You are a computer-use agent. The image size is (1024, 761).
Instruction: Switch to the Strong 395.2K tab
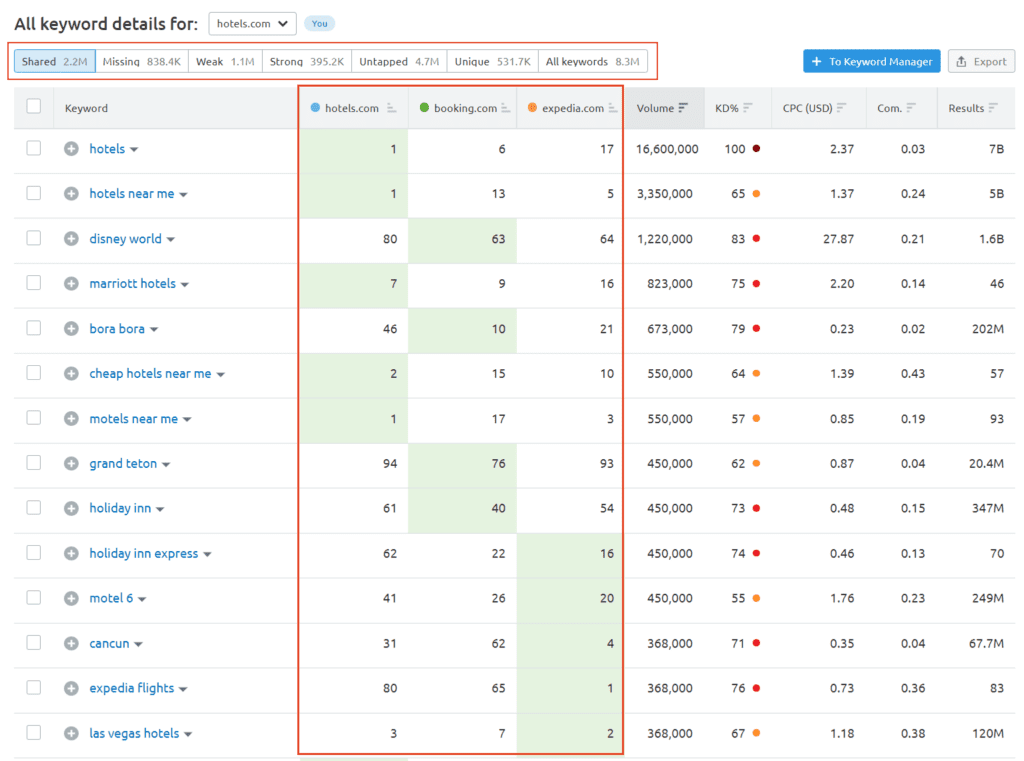click(x=307, y=61)
